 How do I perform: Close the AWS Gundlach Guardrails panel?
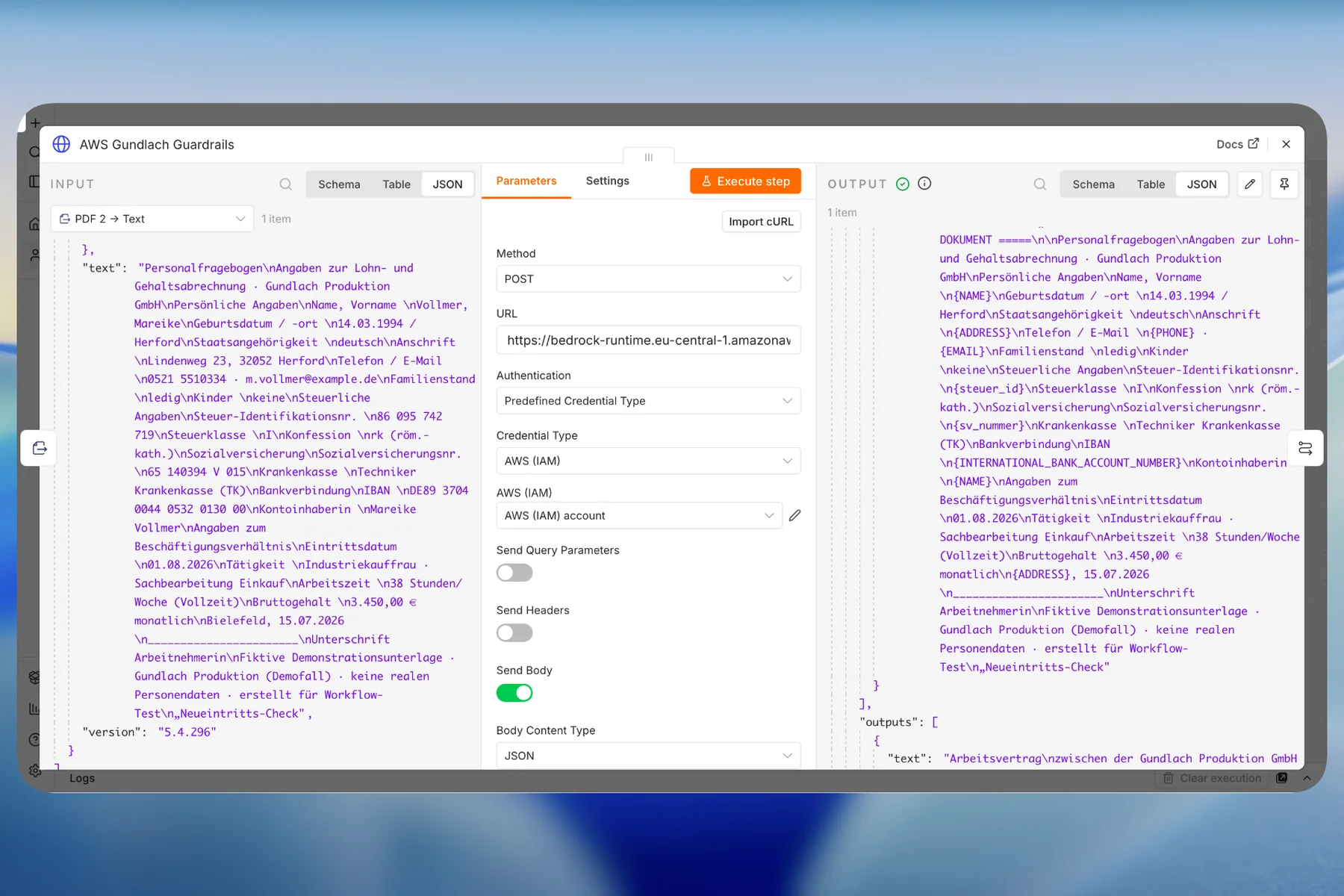coord(1286,144)
